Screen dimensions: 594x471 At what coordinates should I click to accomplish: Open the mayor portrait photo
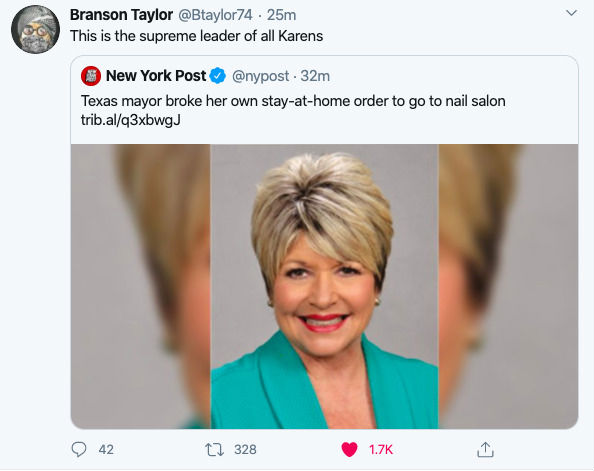pos(324,286)
